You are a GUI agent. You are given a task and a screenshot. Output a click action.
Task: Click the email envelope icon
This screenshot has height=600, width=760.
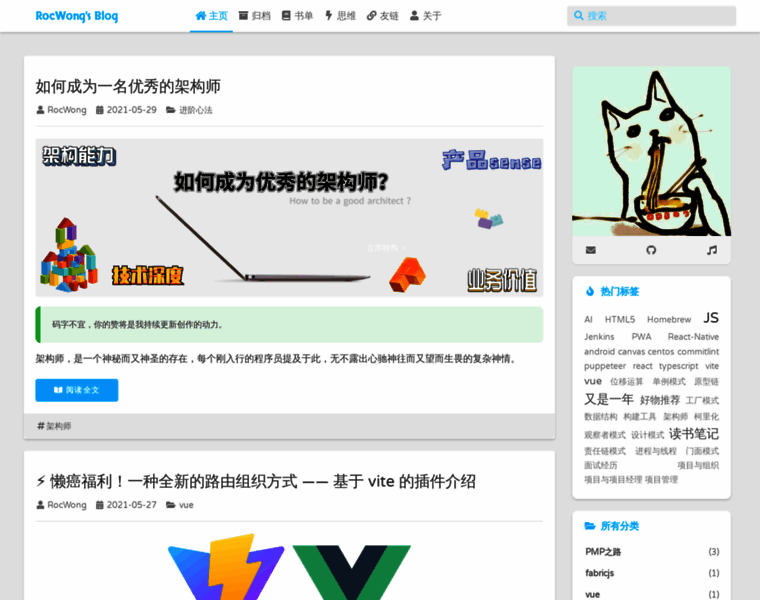pyautogui.click(x=590, y=250)
